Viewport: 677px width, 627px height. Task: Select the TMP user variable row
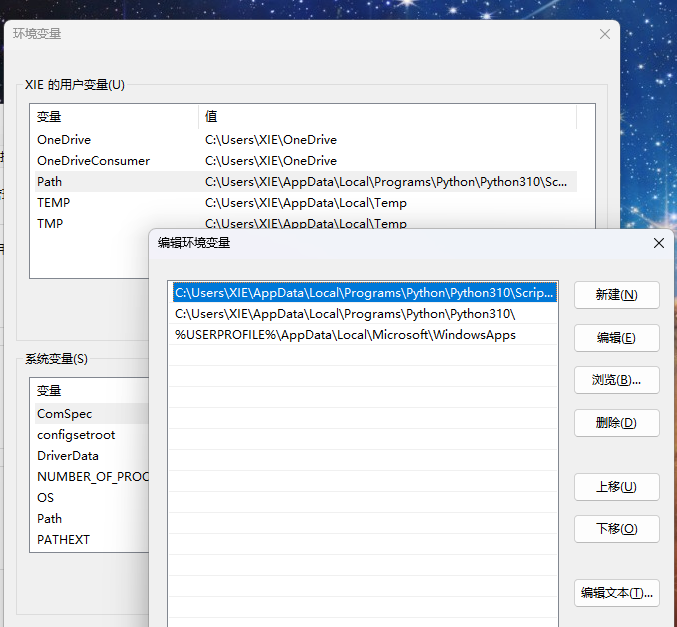306,223
